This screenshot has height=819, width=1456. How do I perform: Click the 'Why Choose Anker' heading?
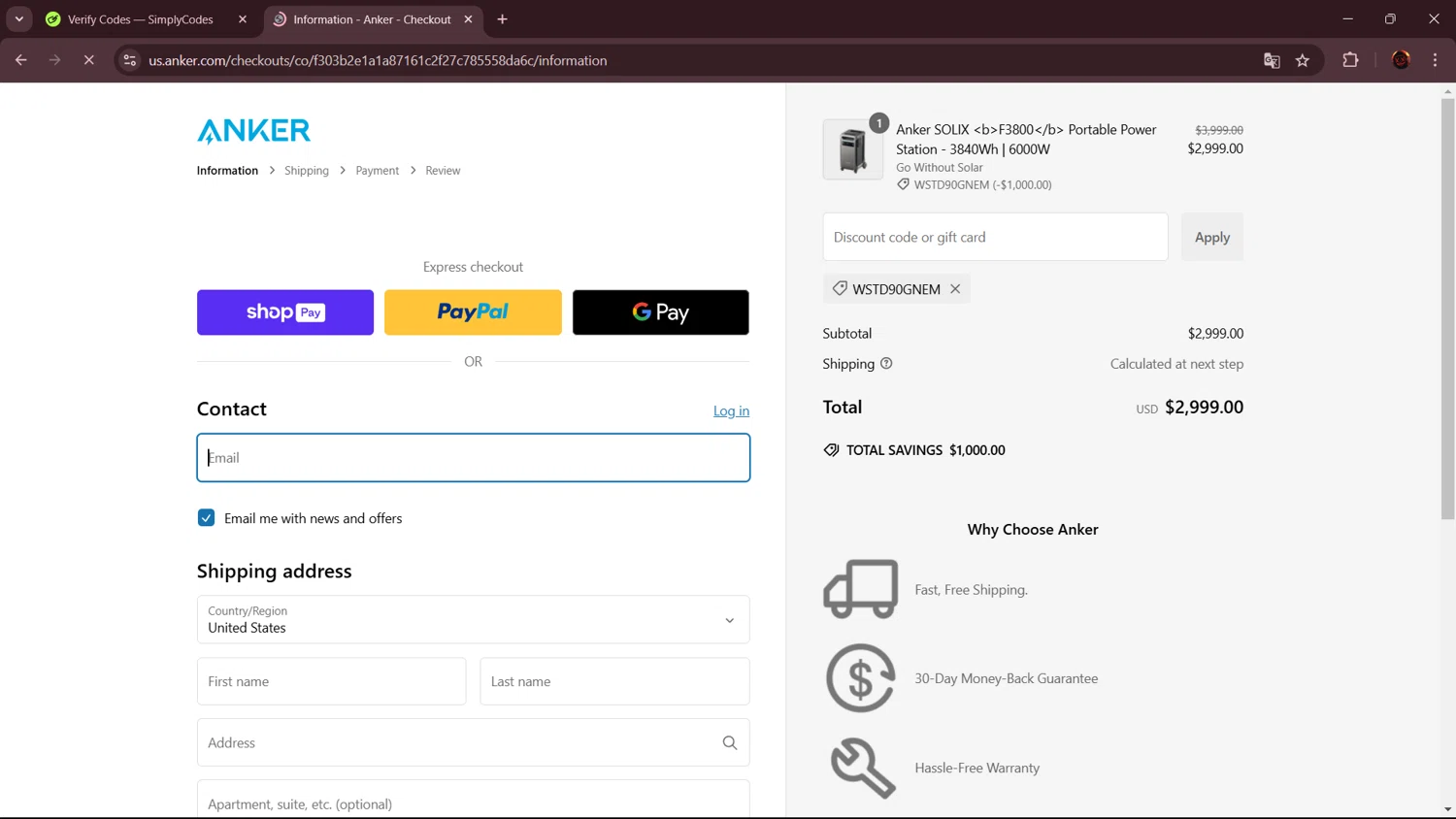[x=1033, y=530]
